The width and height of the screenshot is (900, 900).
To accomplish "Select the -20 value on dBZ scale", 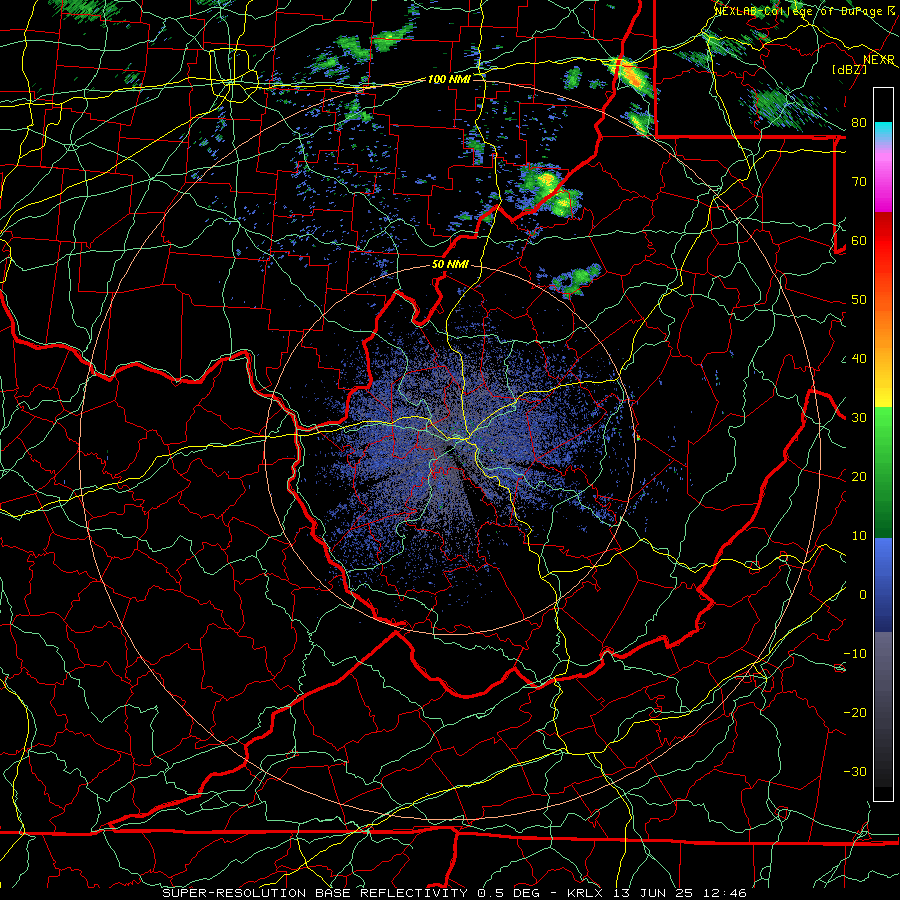I will click(x=855, y=713).
